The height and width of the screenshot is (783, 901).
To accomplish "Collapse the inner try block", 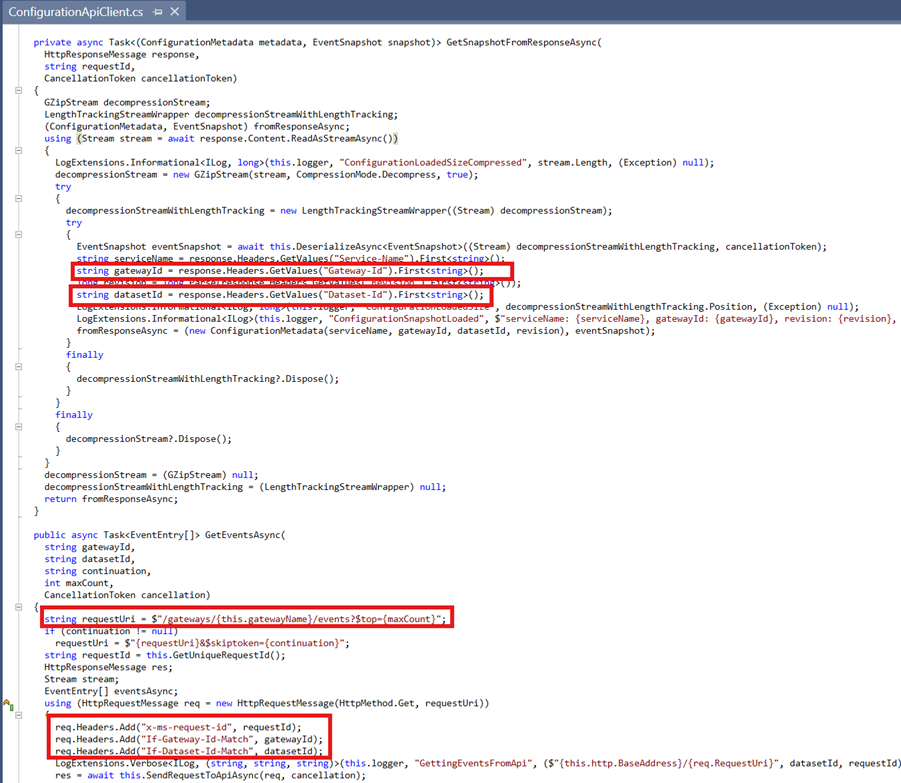I will [x=20, y=234].
